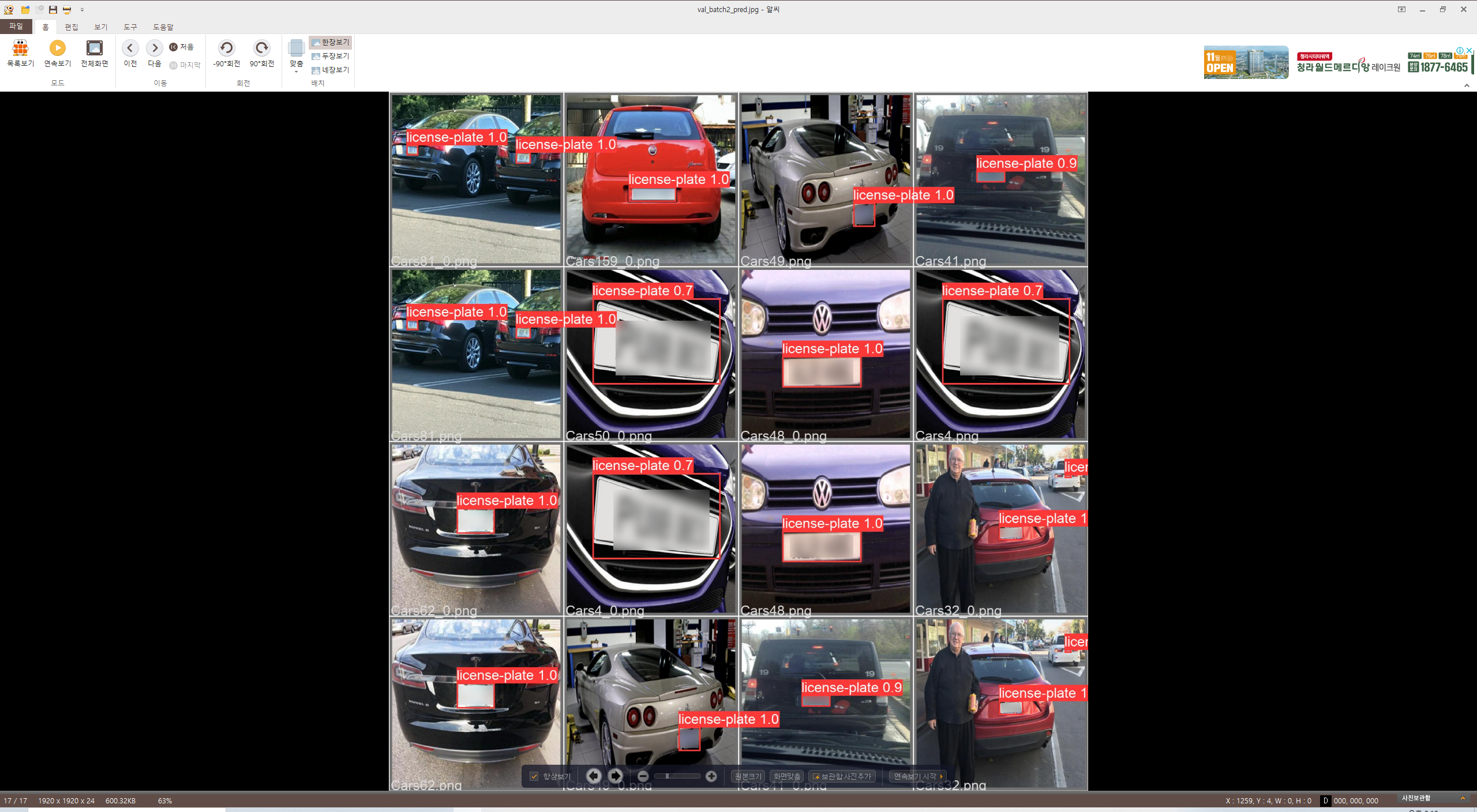Click the Cars49.png filename label

click(776, 261)
